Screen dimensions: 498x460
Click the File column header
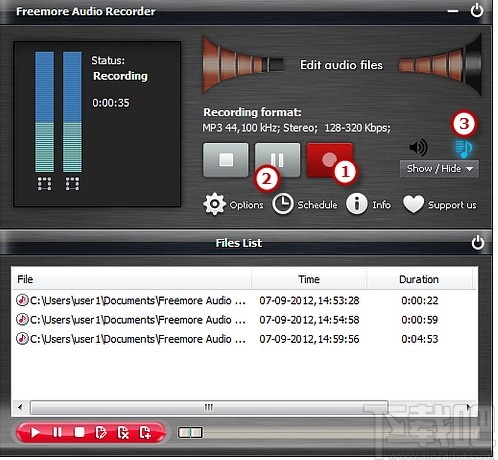click(x=131, y=279)
